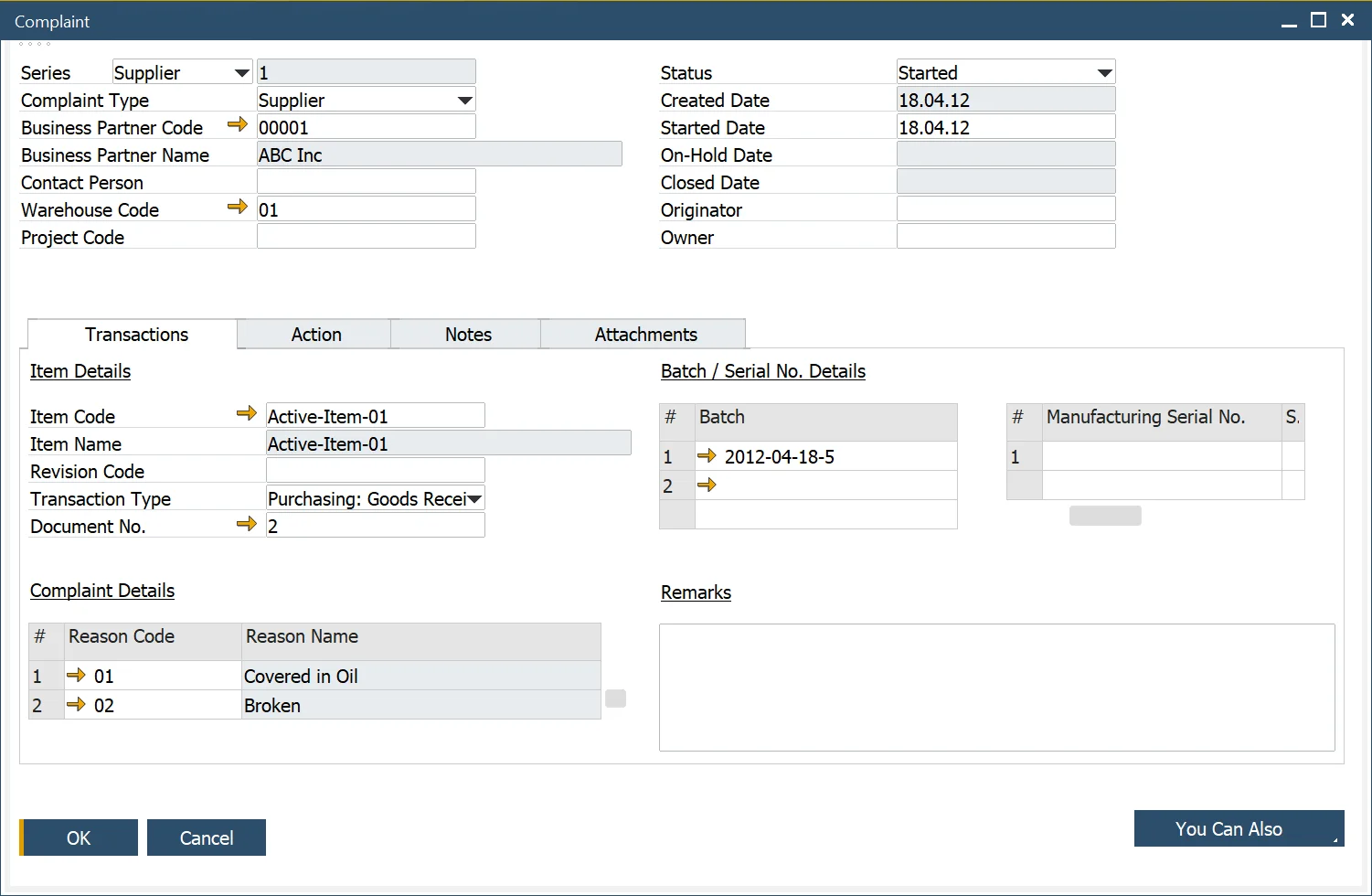Click the Document No. link arrow

tap(247, 524)
